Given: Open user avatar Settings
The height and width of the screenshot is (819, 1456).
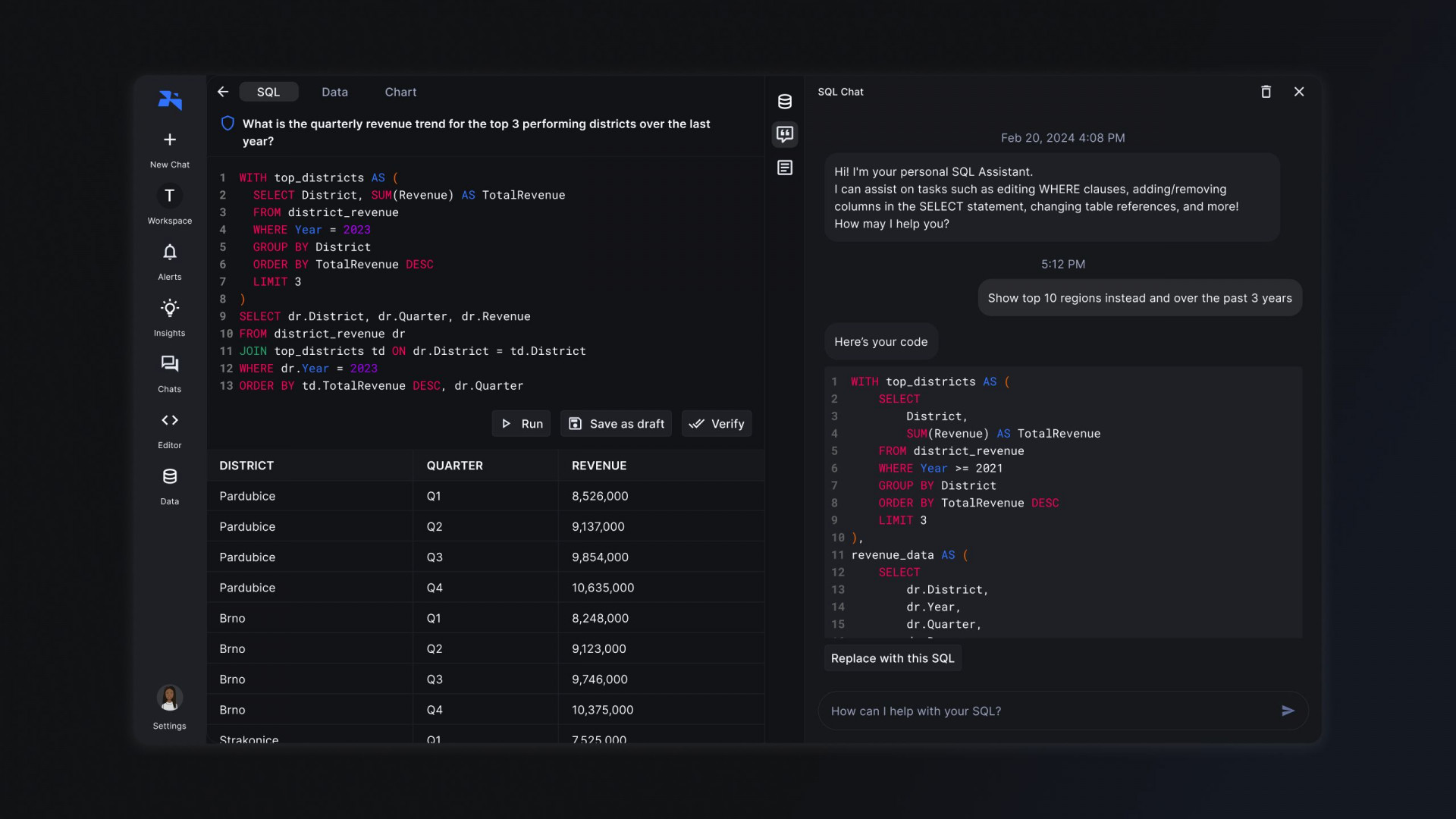Looking at the screenshot, I should click(x=170, y=698).
